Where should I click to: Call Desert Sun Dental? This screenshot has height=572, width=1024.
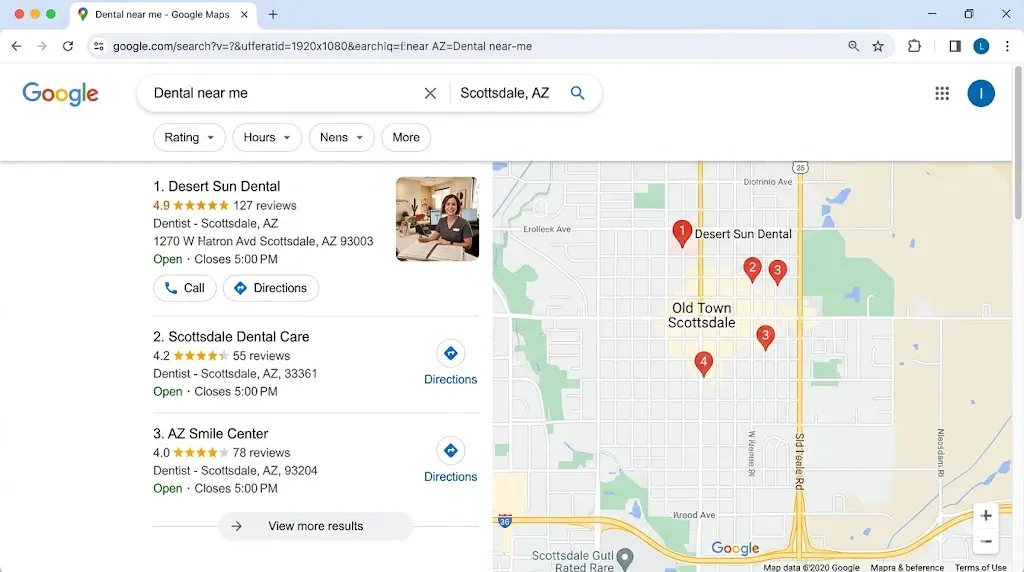coord(185,288)
